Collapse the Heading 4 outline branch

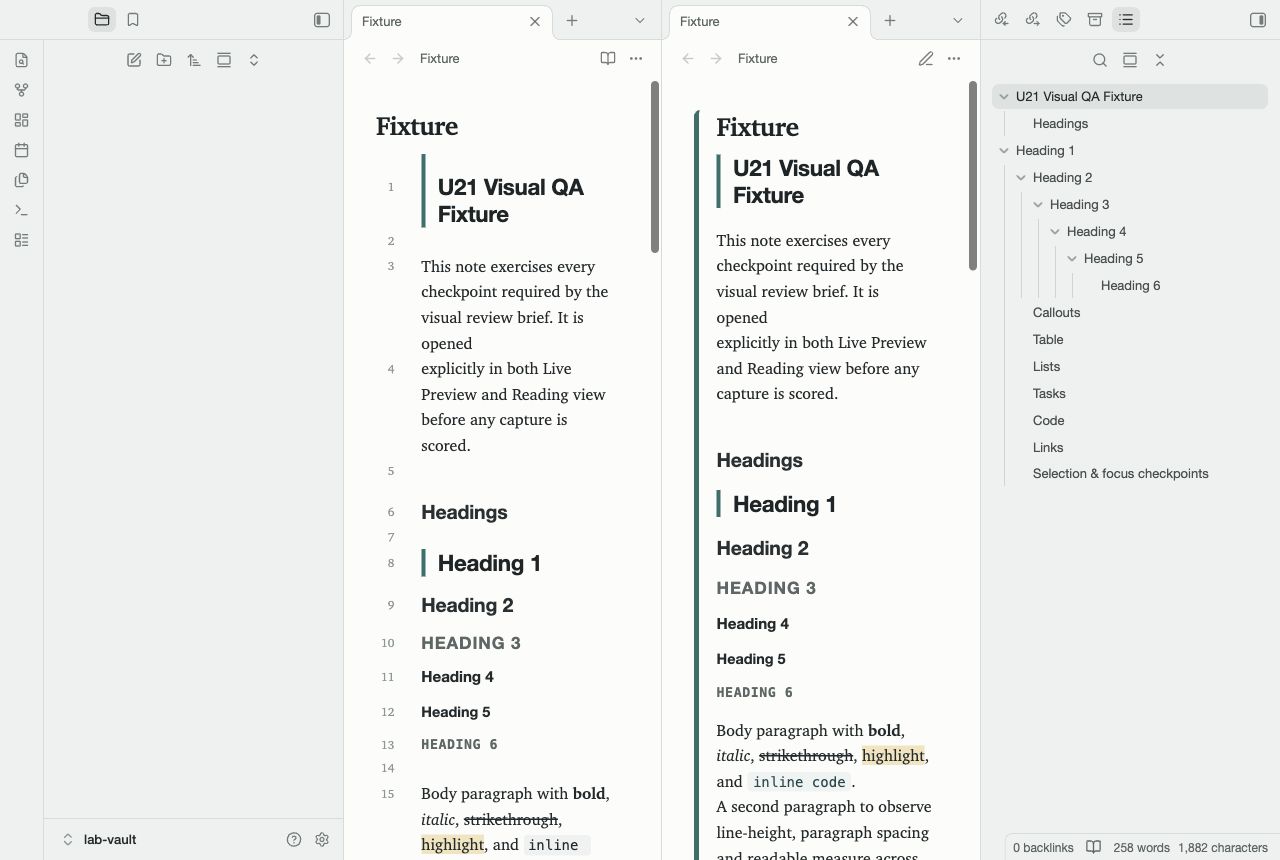click(1055, 232)
